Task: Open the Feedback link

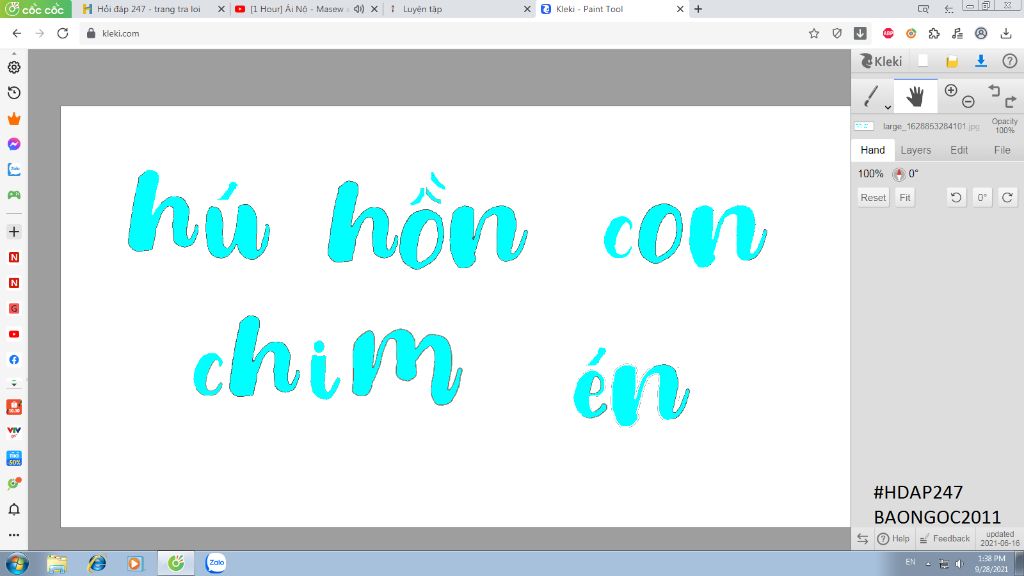Action: tap(945, 538)
